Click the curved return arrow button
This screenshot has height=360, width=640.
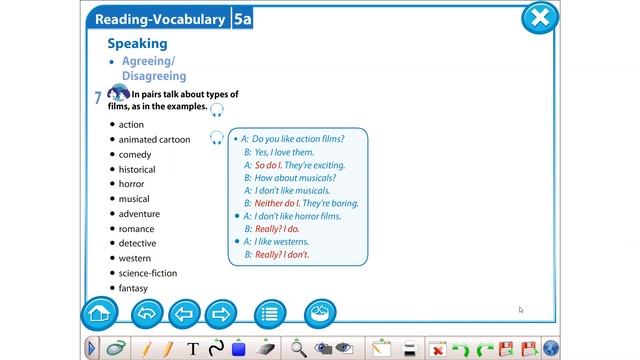(147, 314)
